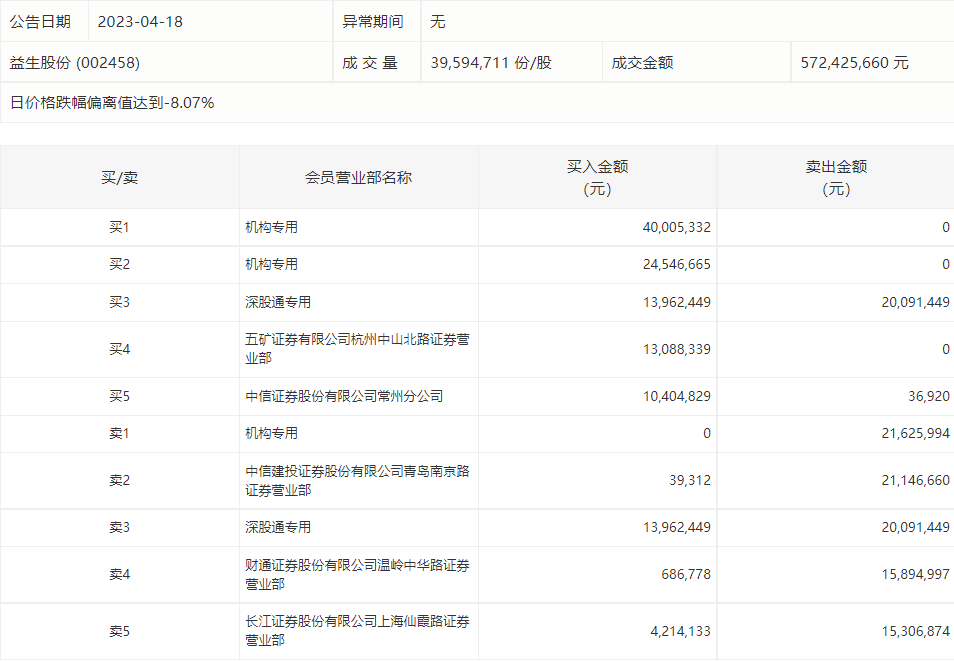Select the 买3 row label
Image resolution: width=954 pixels, height=662 pixels.
tap(119, 302)
